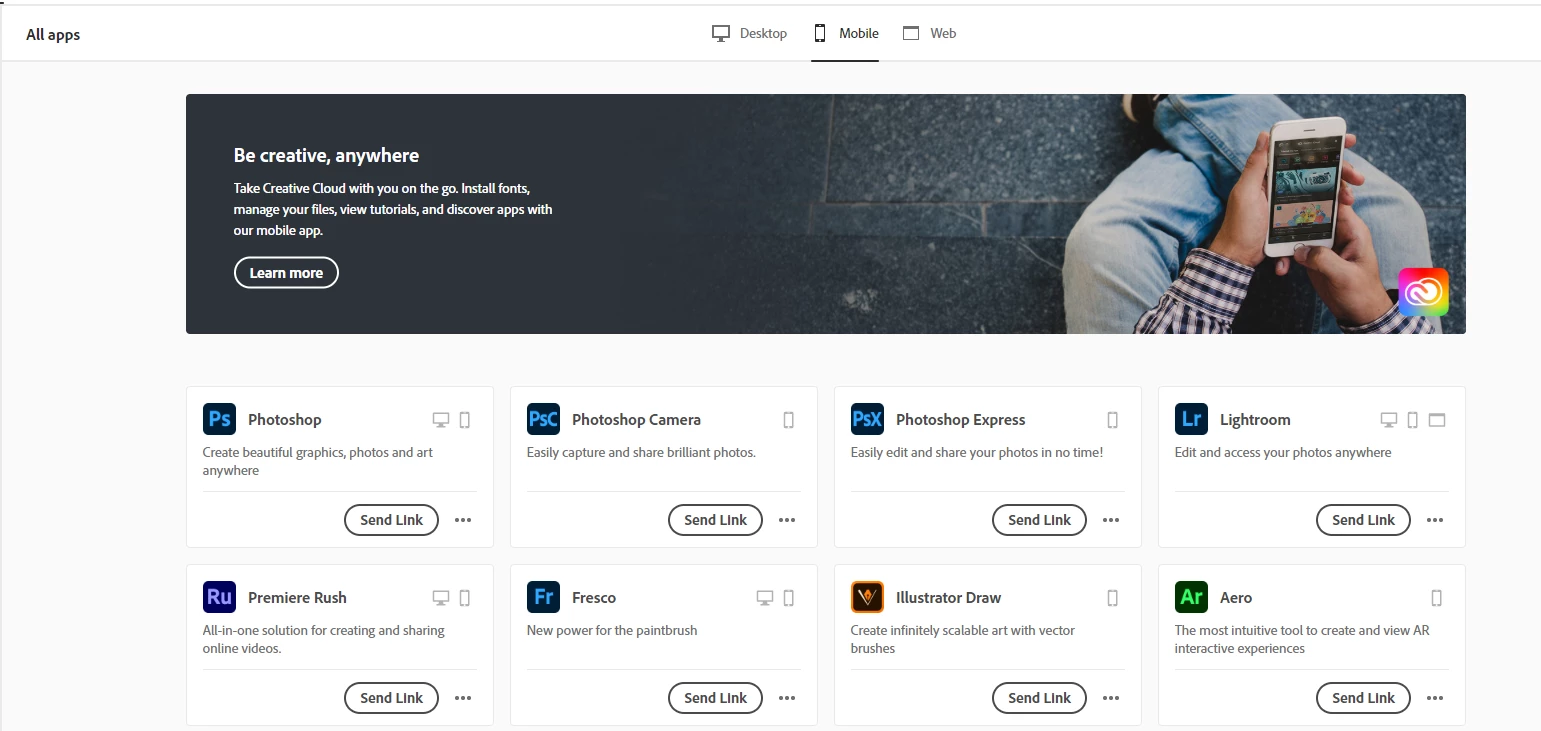This screenshot has width=1541, height=731.
Task: Open more options for Photoshop
Action: (x=463, y=520)
